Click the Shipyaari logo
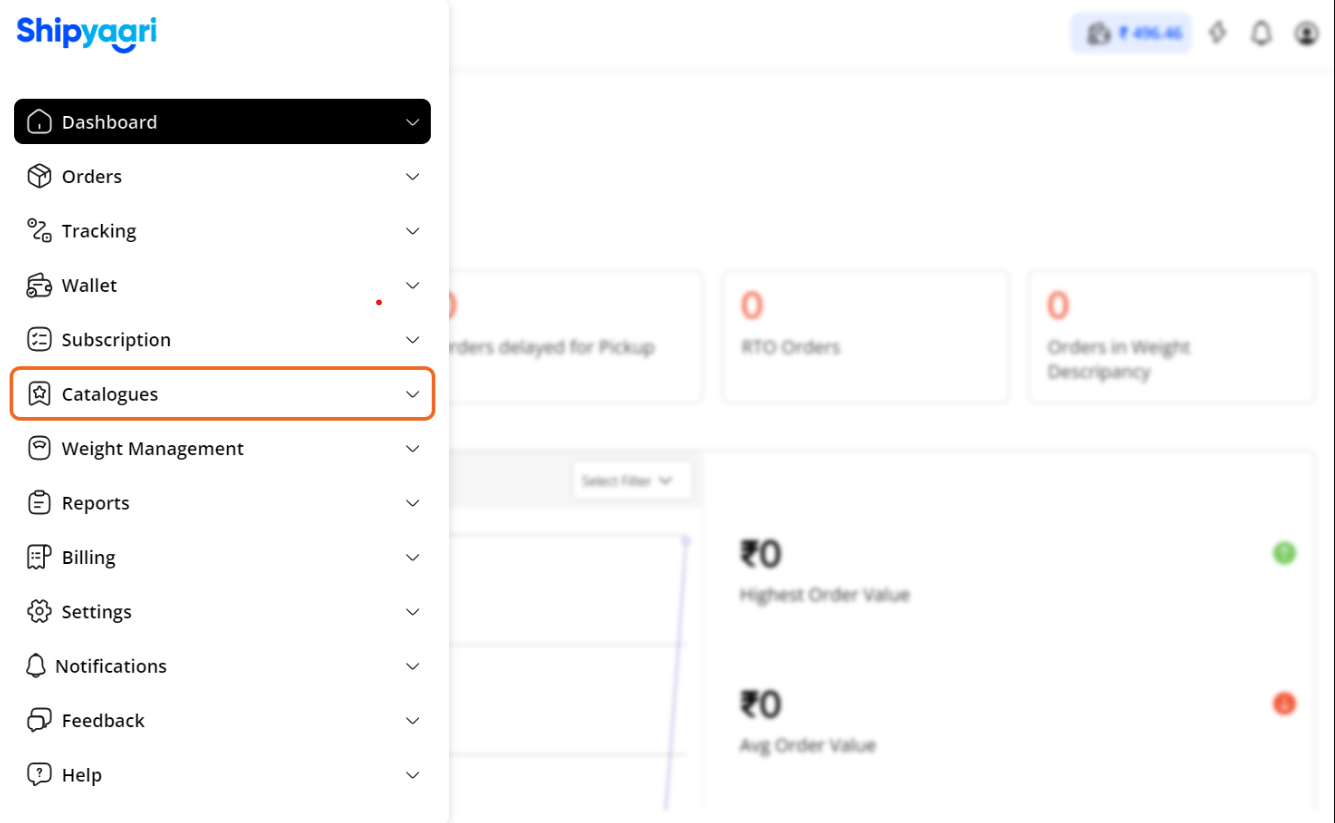Viewport: 1335px width, 823px height. tap(86, 33)
